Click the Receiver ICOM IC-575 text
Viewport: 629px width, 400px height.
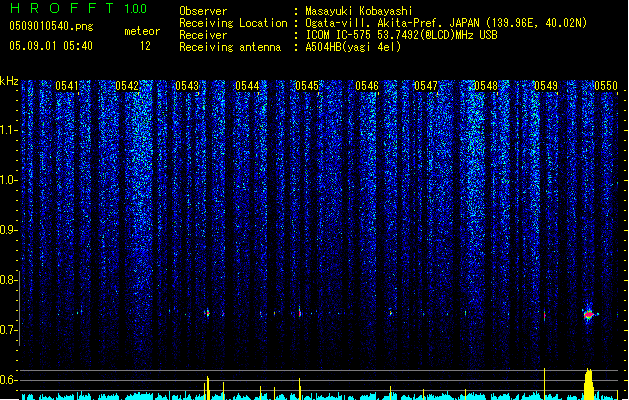401,35
